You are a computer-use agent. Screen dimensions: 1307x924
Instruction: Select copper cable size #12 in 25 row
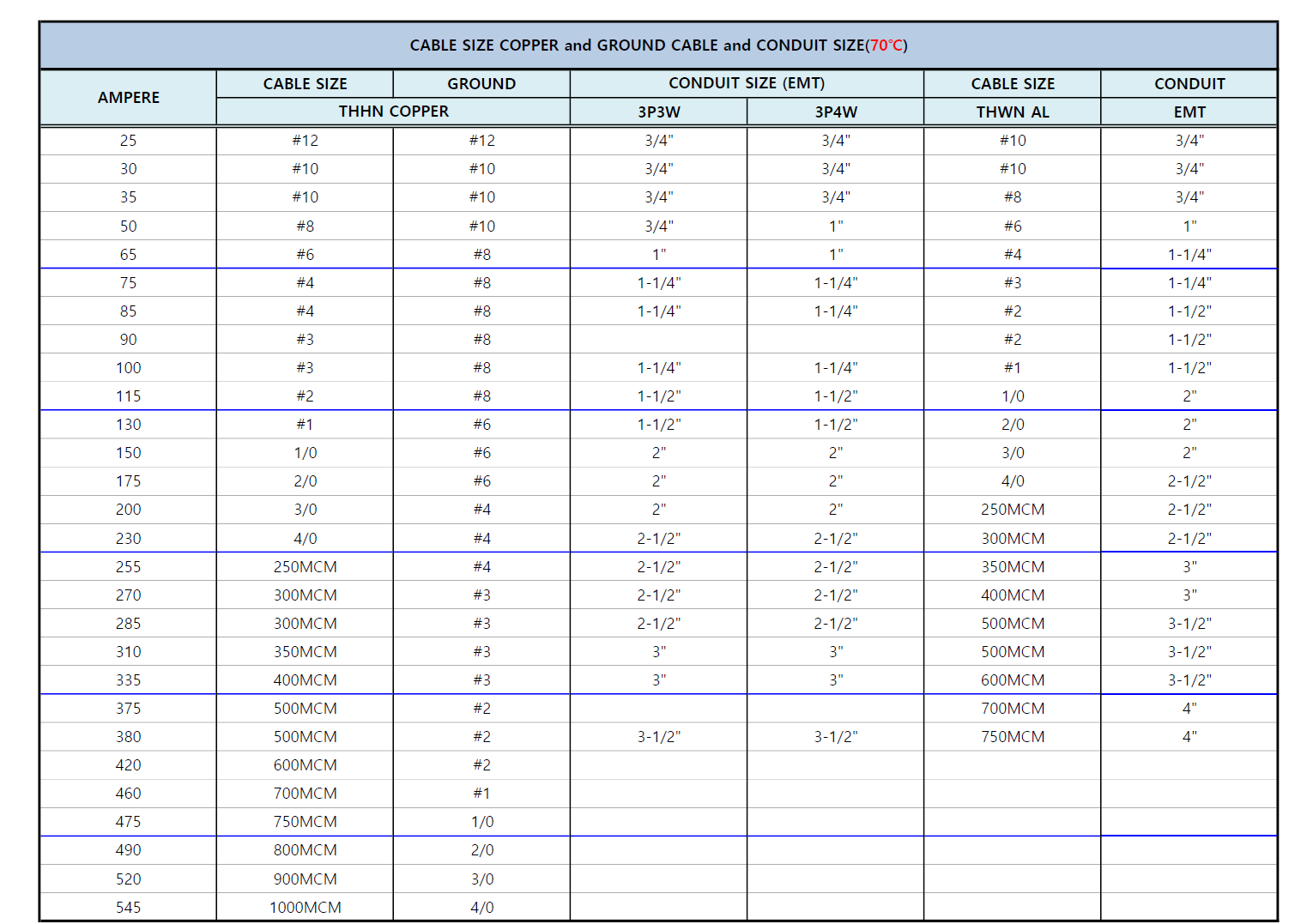coord(306,141)
